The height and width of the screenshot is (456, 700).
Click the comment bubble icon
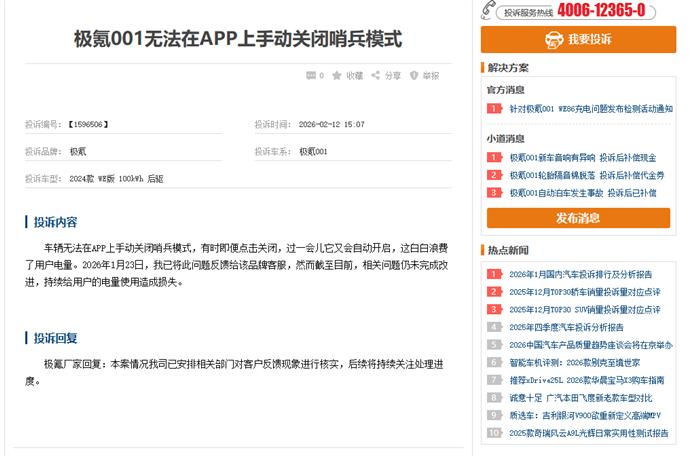[310, 75]
